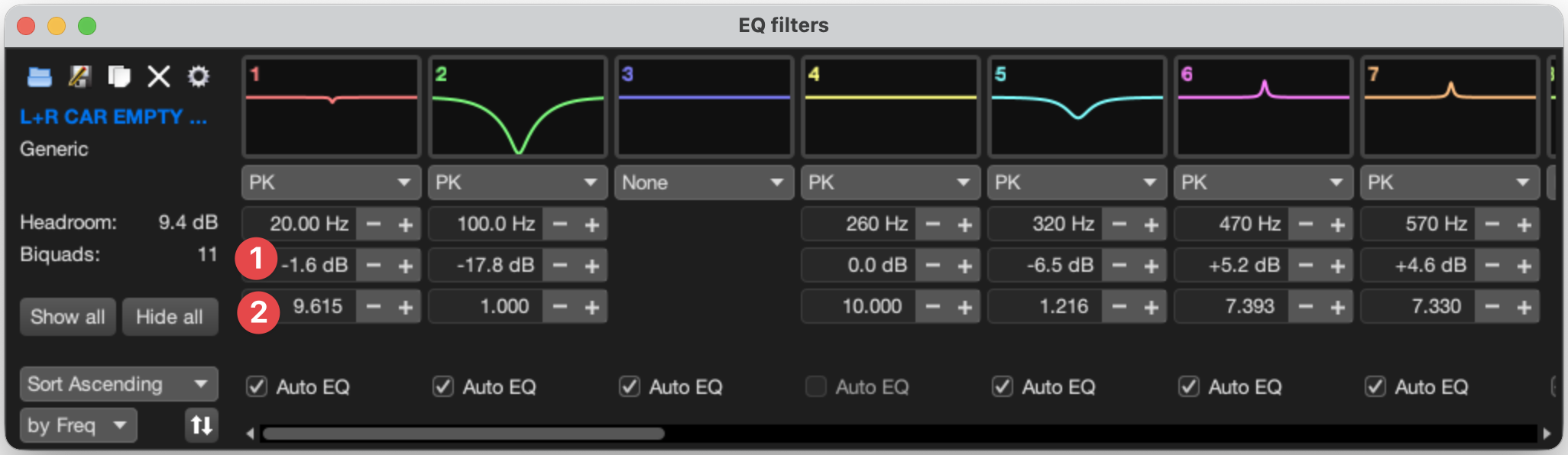
Task: Open EQ settings gear icon
Action: [x=199, y=76]
